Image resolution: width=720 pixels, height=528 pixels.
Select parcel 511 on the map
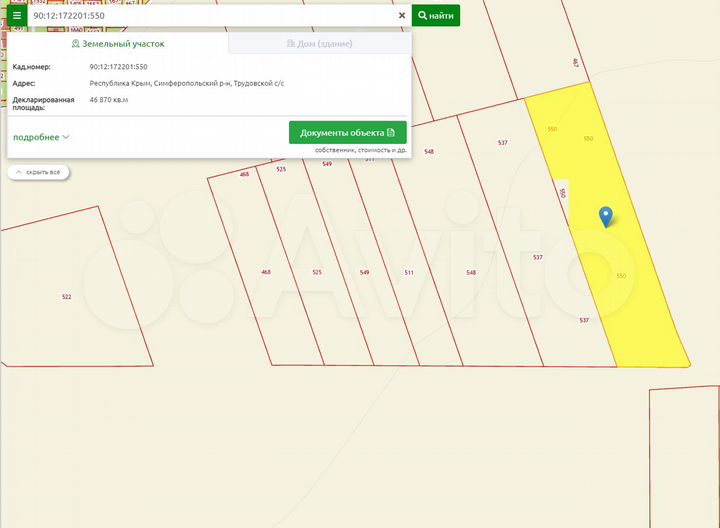click(x=408, y=272)
